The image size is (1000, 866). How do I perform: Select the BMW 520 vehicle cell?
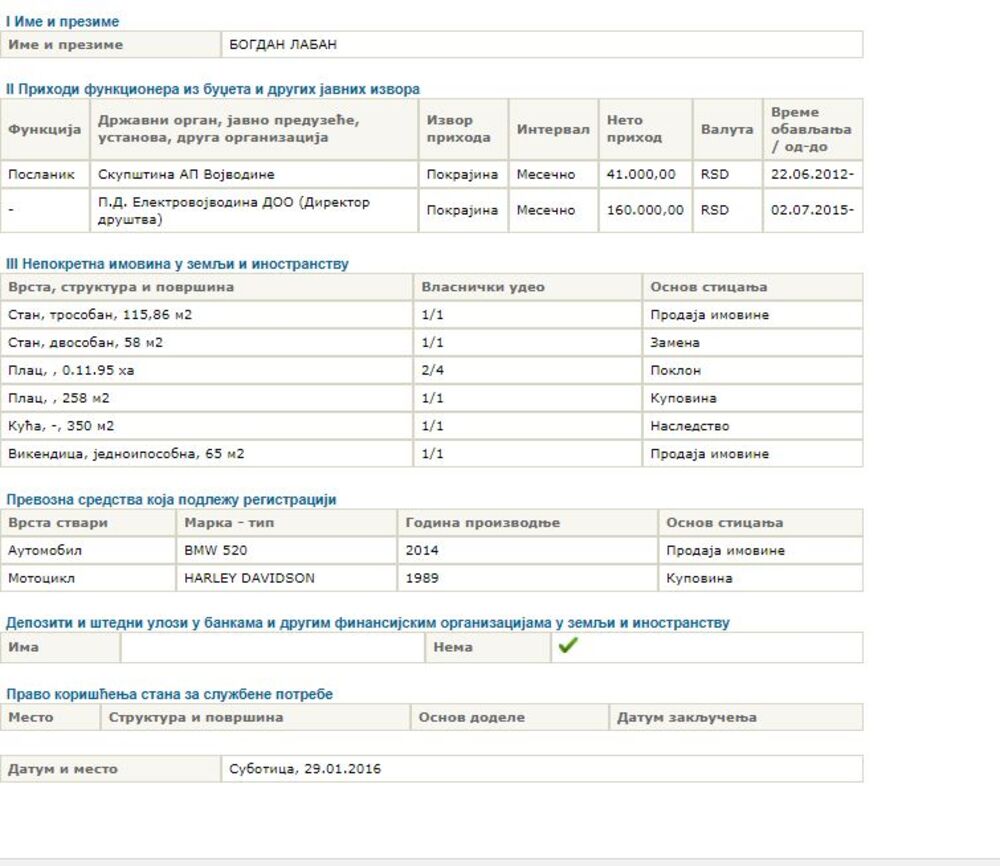pos(216,550)
